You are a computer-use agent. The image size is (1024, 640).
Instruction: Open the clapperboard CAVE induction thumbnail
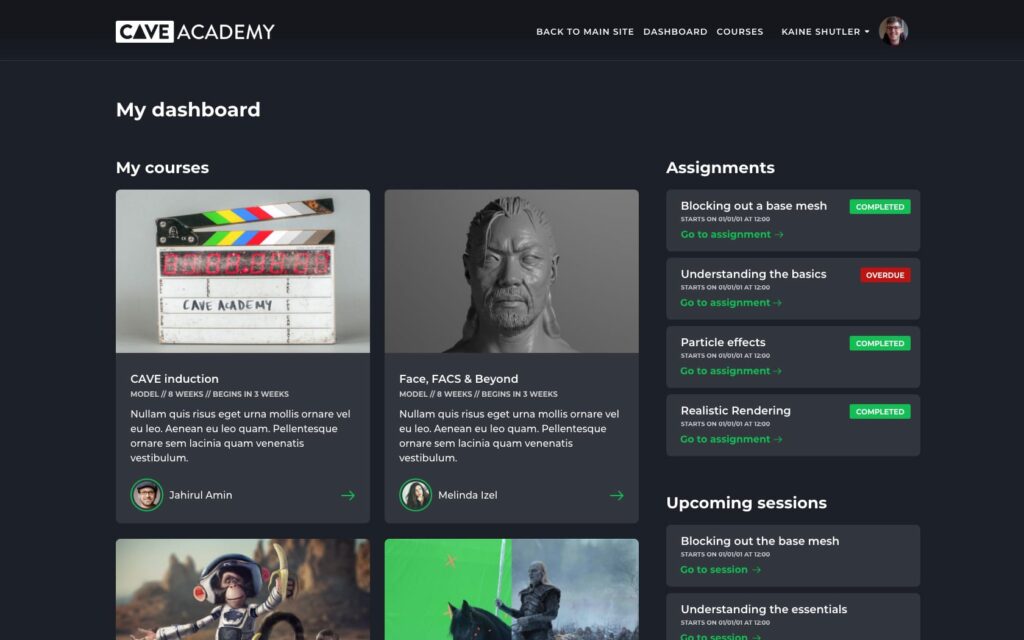pyautogui.click(x=243, y=271)
